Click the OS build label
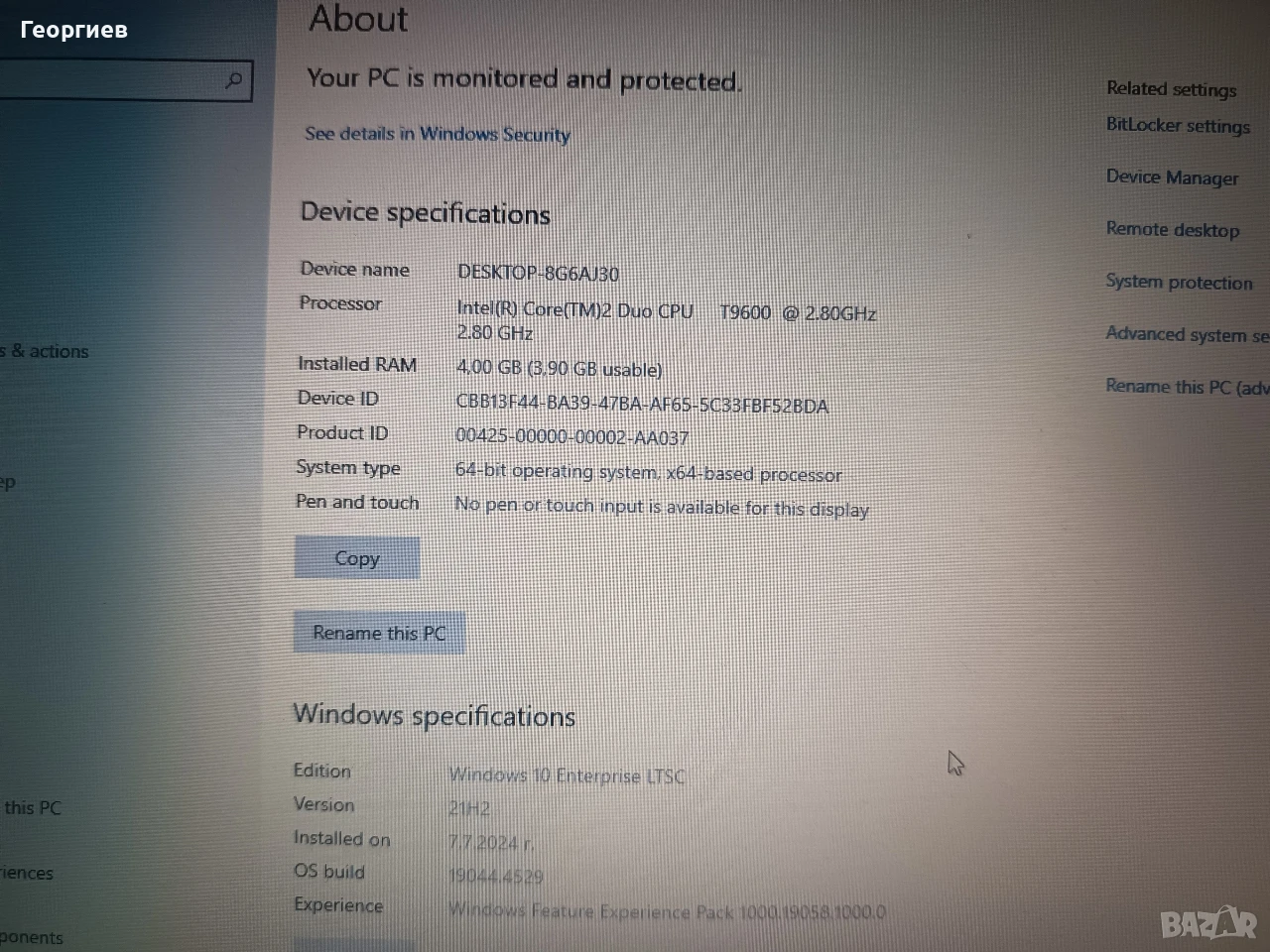The width and height of the screenshot is (1270, 952). [328, 872]
